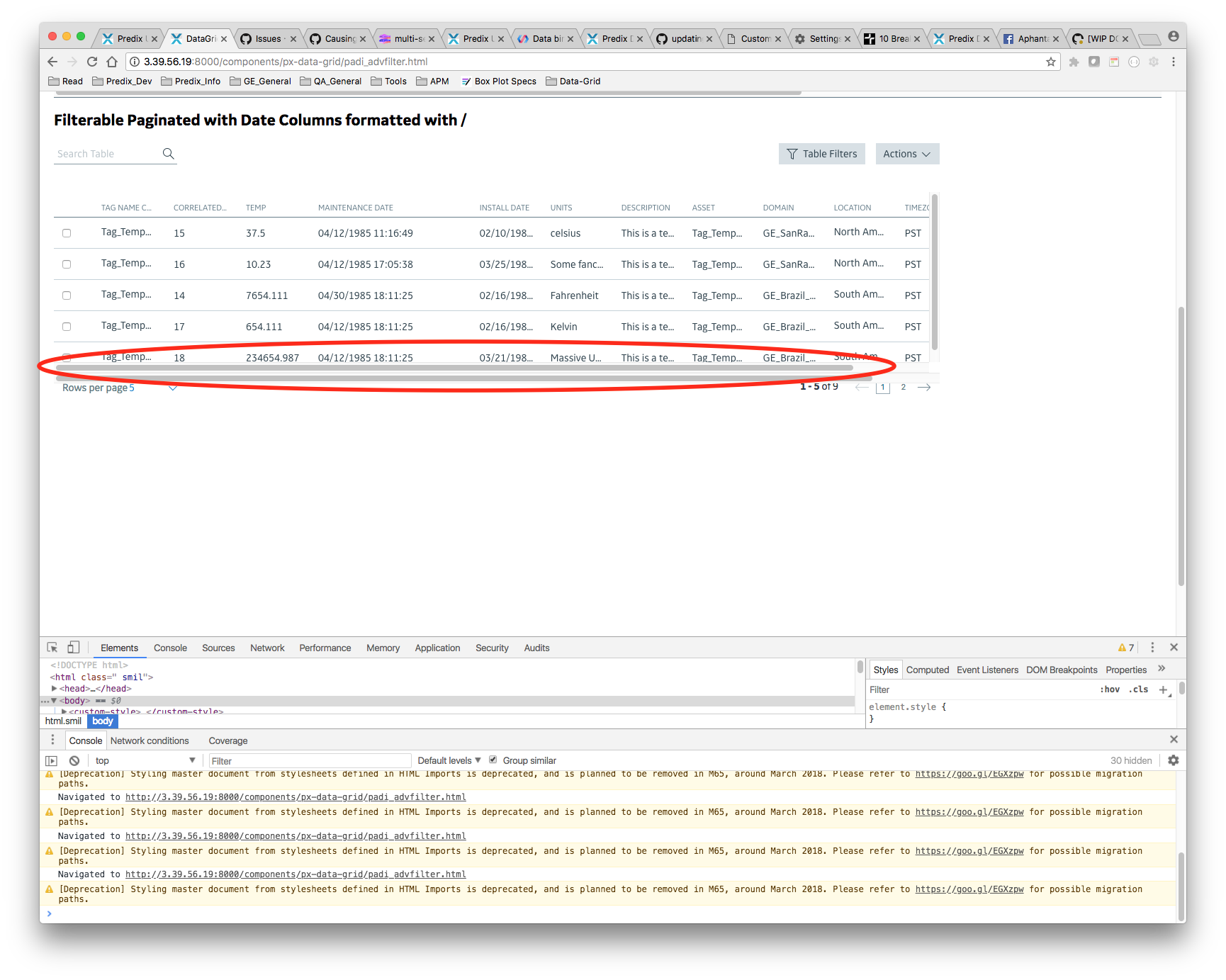The width and height of the screenshot is (1226, 980).
Task: Open the DevTools three-dot options menu
Action: pos(1152,647)
